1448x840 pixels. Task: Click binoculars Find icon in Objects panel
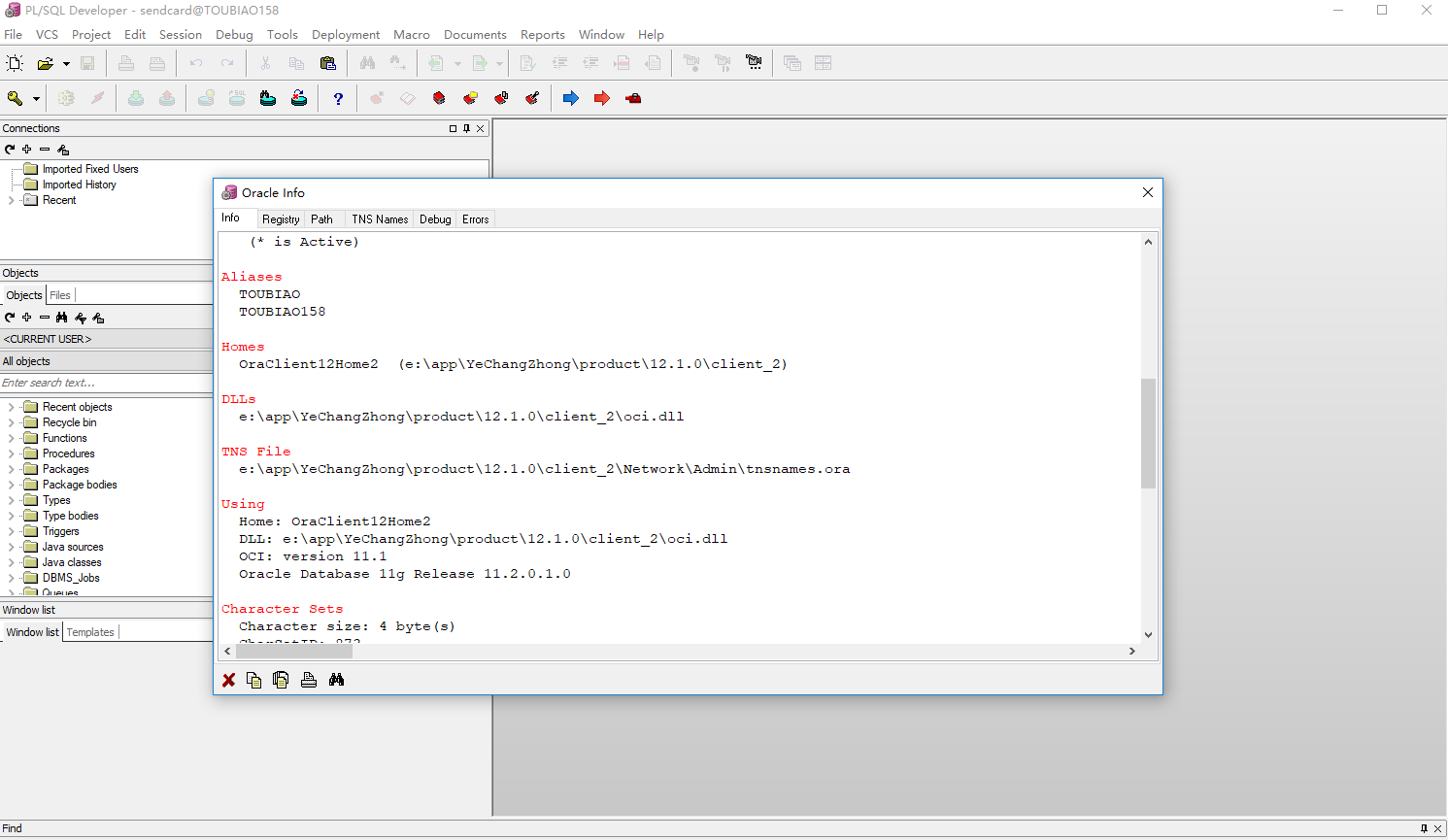pyautogui.click(x=62, y=318)
